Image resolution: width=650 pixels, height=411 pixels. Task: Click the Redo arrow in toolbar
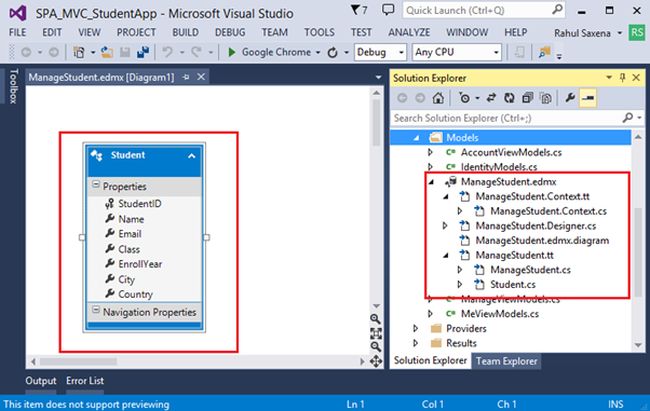point(196,52)
